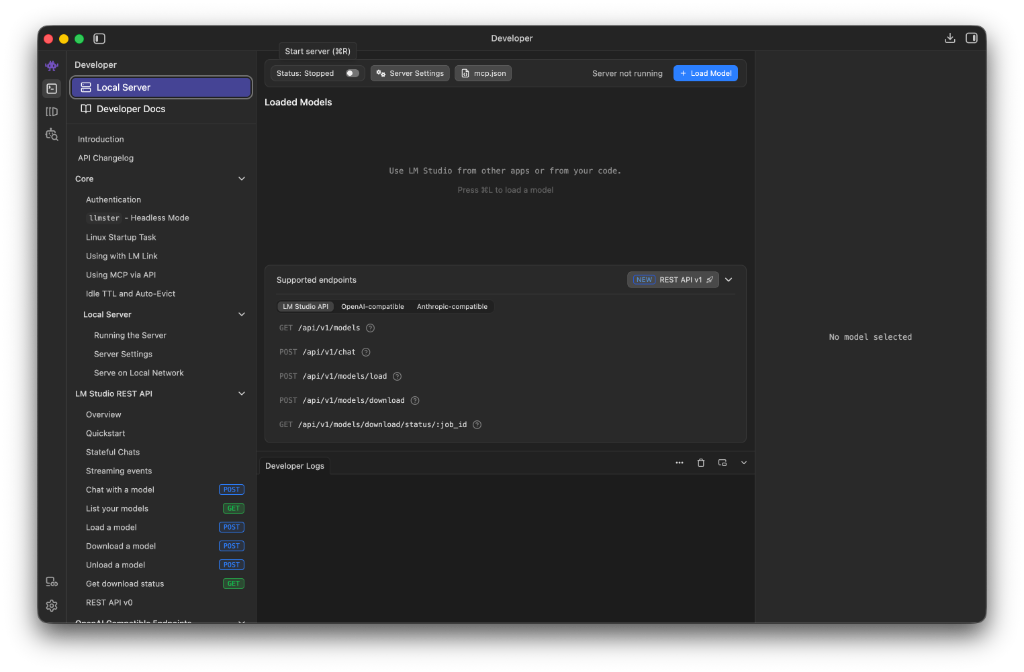The height and width of the screenshot is (672, 1024).
Task: Open the My Models library icon in left rail
Action: tap(52, 112)
